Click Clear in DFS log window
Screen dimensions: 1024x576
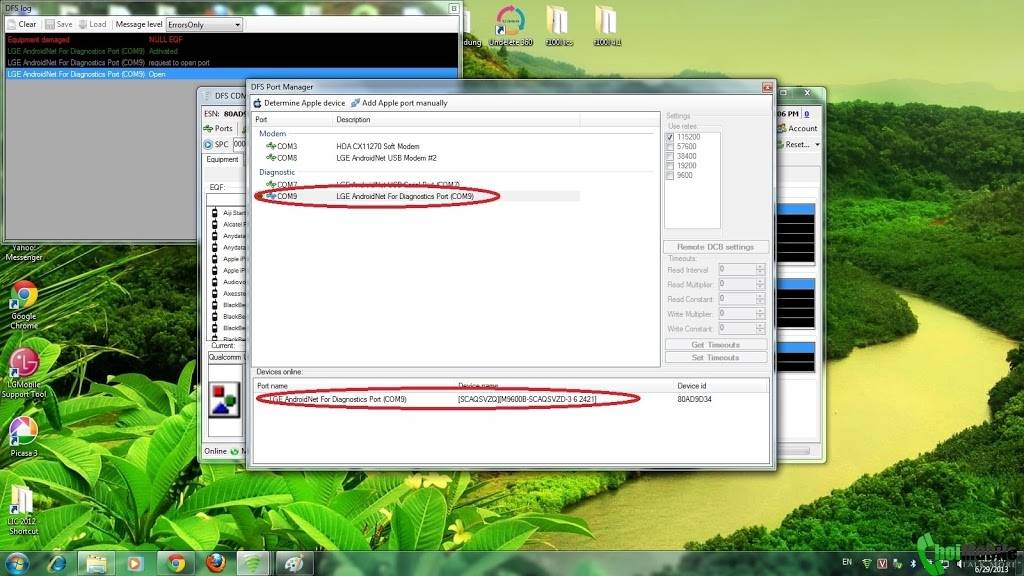(22, 24)
